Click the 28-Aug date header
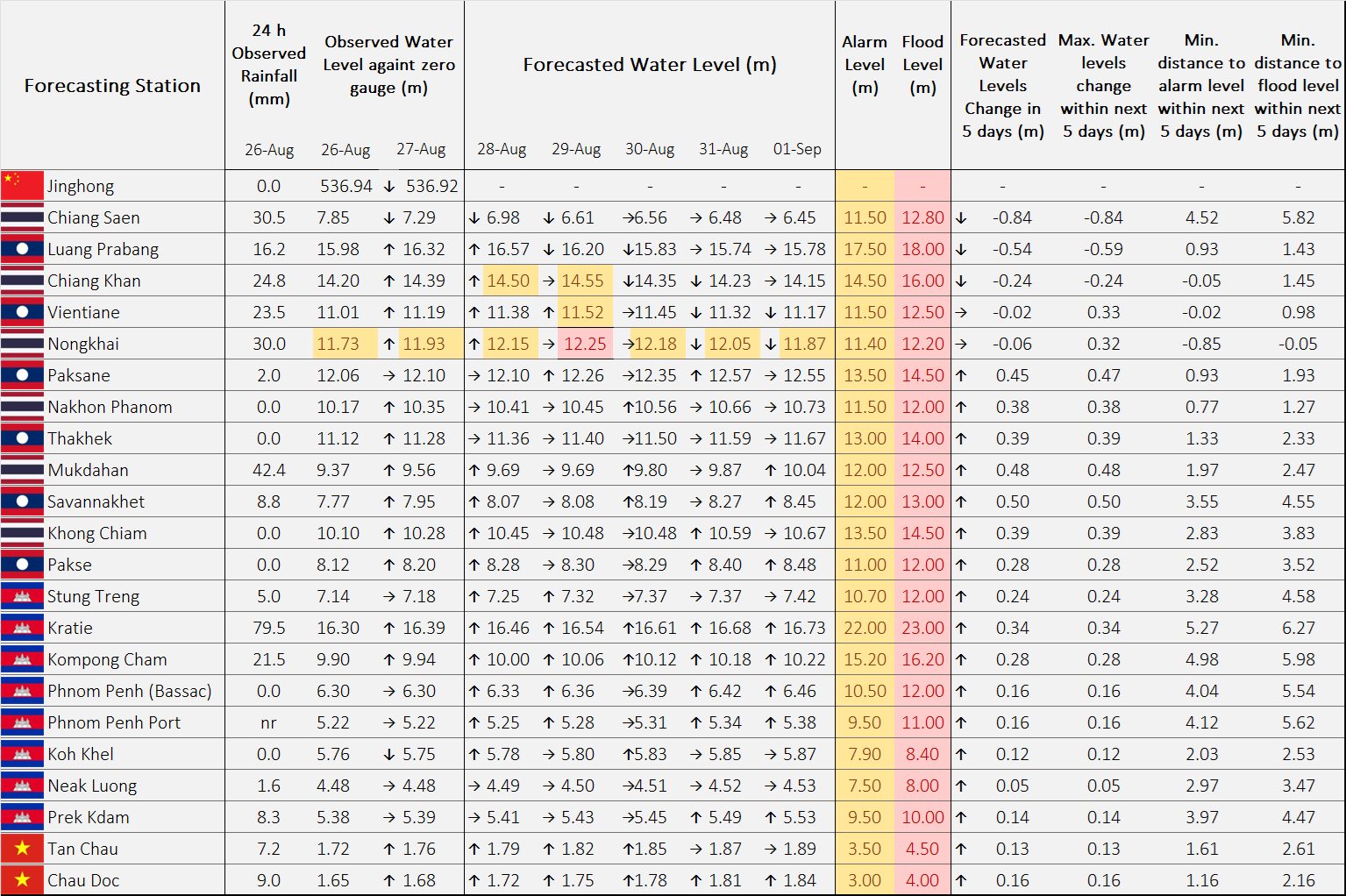Image resolution: width=1346 pixels, height=896 pixels. [502, 149]
